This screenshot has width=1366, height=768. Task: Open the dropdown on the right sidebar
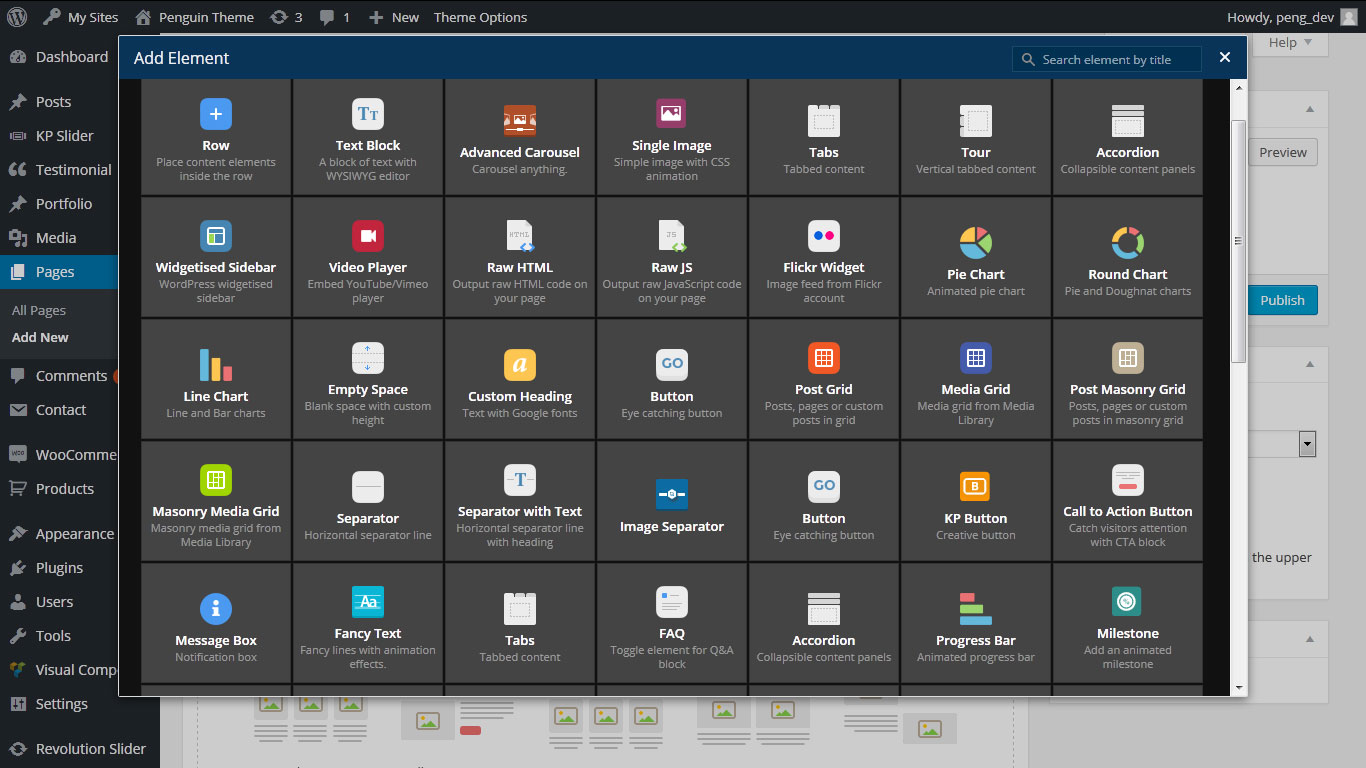1307,443
